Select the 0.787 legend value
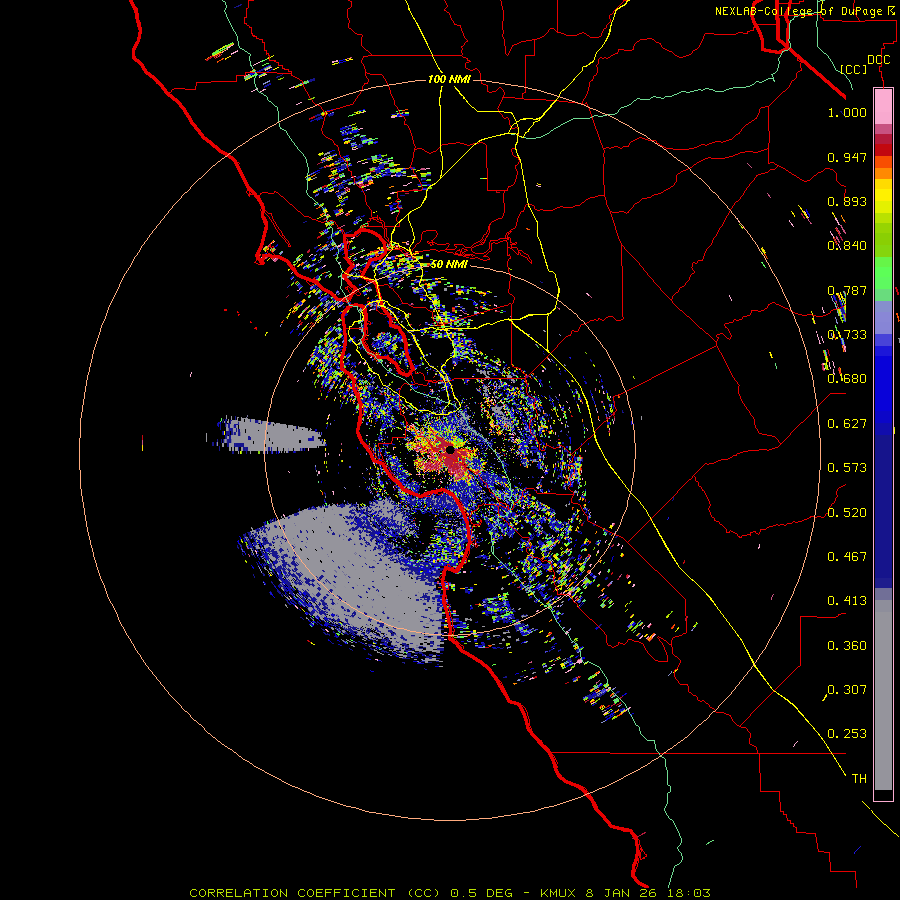The image size is (900, 900). pos(847,290)
